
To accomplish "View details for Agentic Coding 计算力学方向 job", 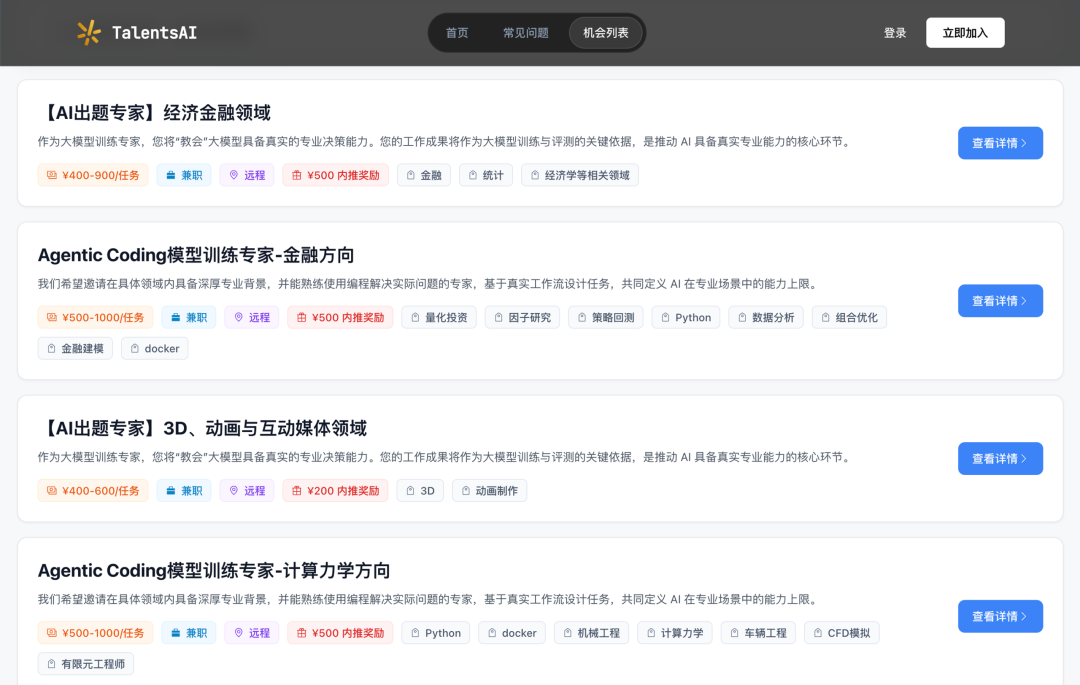I will pyautogui.click(x=1000, y=616).
